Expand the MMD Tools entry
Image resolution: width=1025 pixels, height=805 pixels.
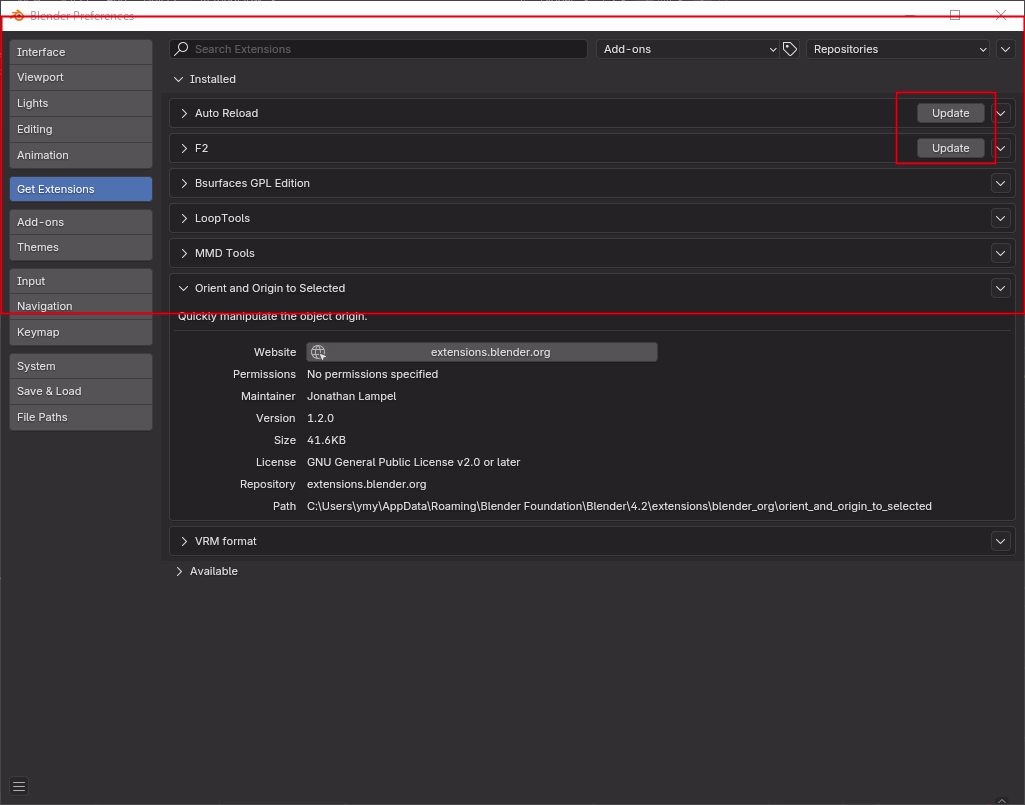pos(184,253)
